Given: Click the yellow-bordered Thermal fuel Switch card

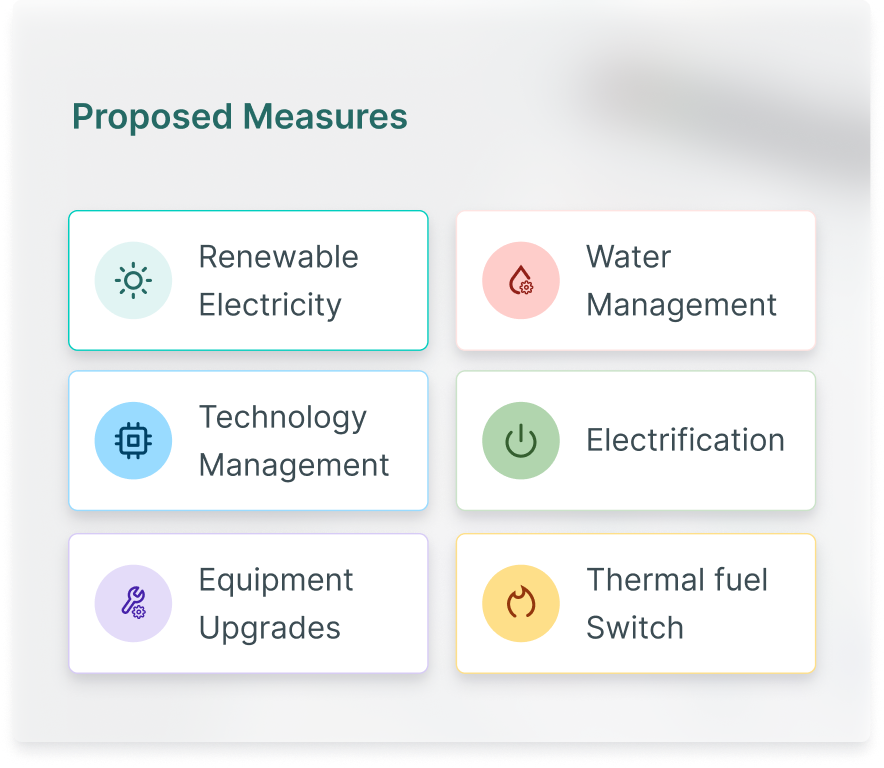Looking at the screenshot, I should (x=636, y=603).
